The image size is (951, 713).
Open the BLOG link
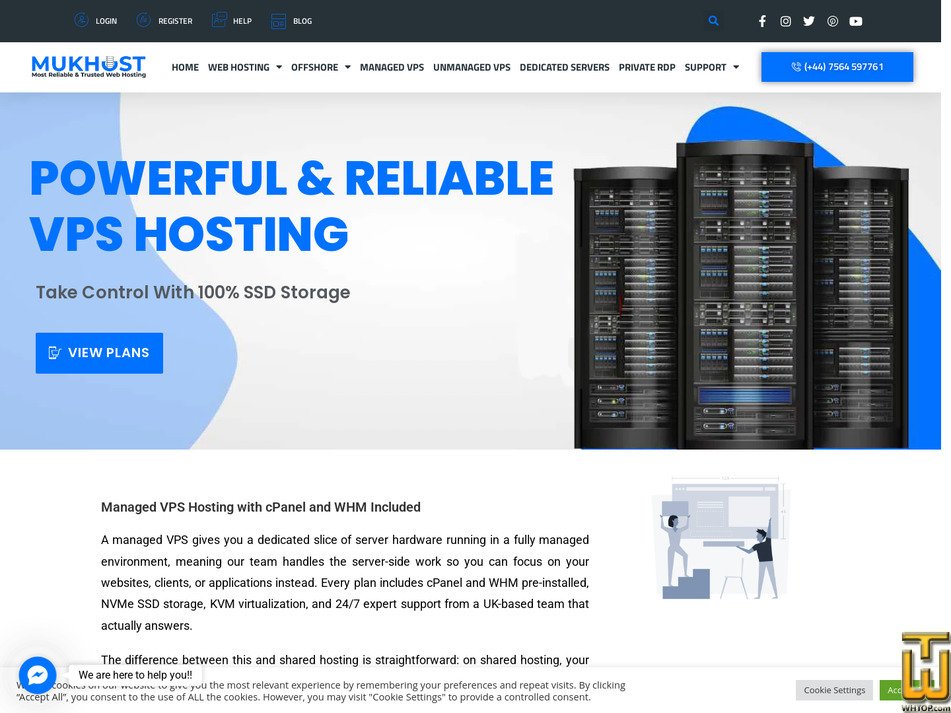click(302, 21)
